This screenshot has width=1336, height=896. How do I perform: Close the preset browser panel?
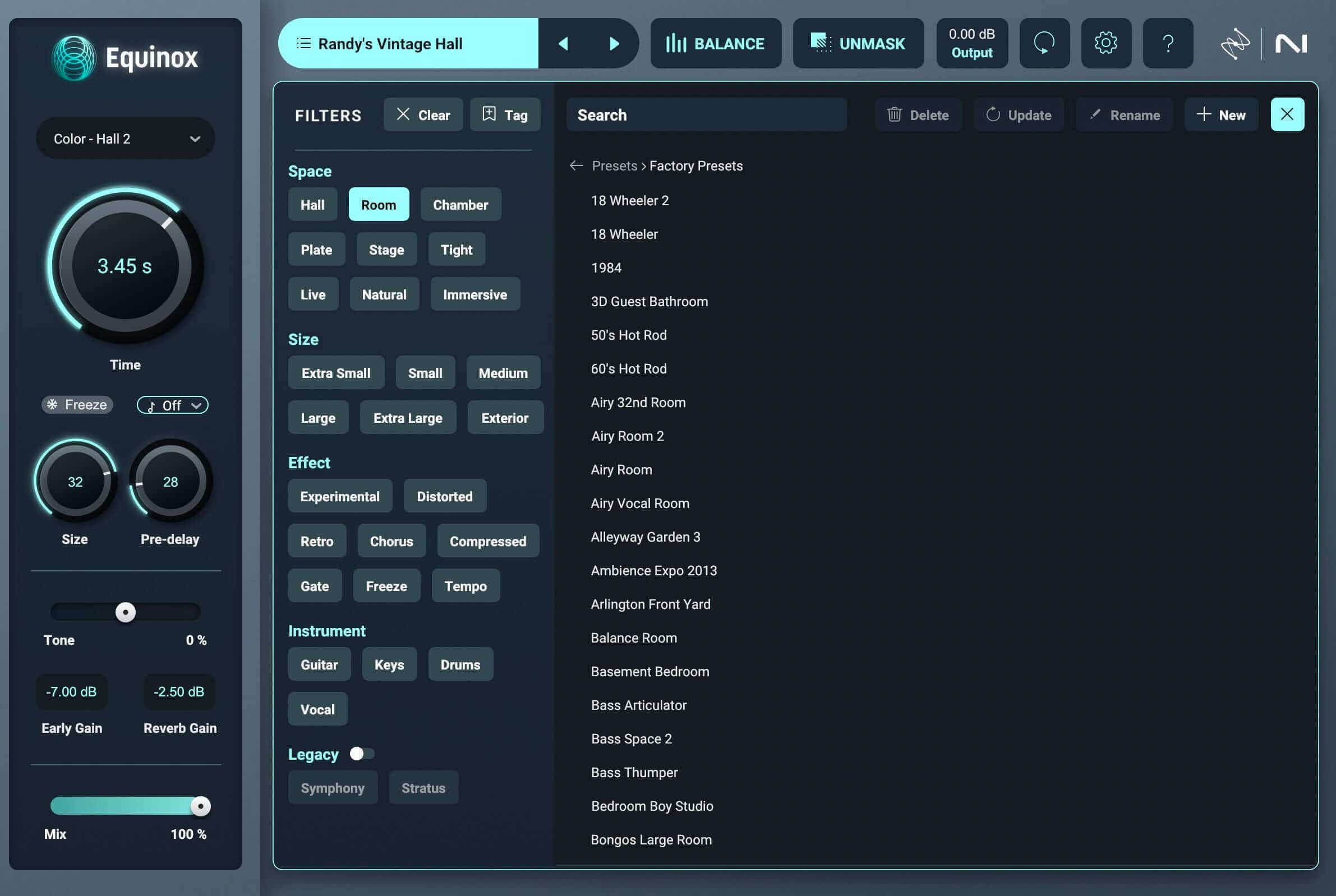[x=1287, y=114]
